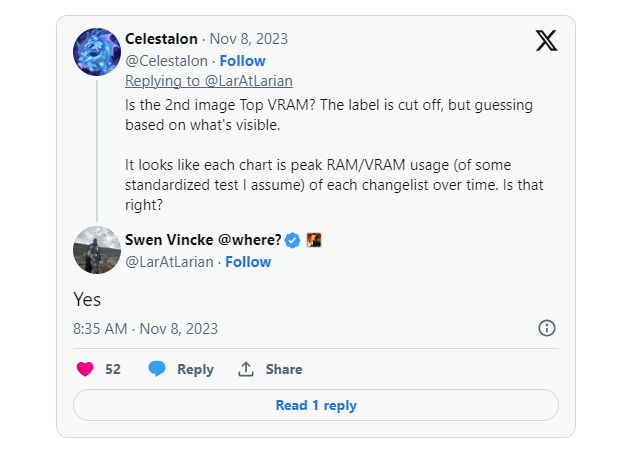Click Swen Vincke's verified badge

293,240
